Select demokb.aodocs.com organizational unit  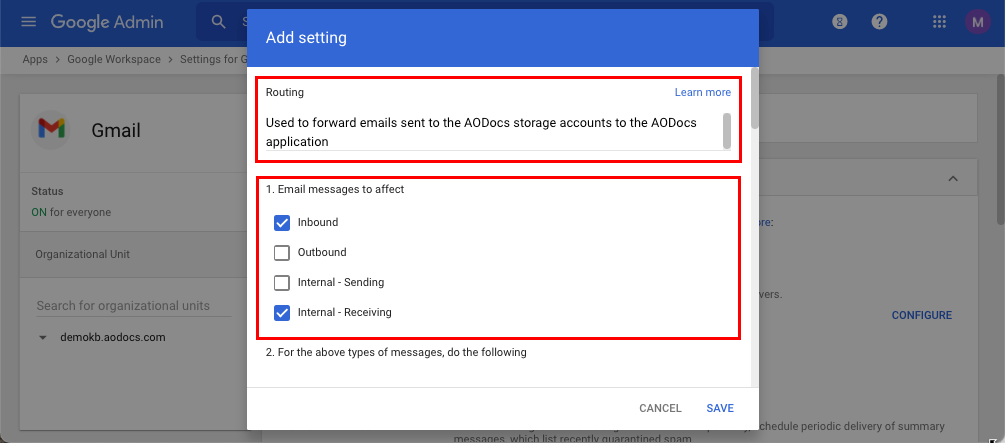click(113, 337)
